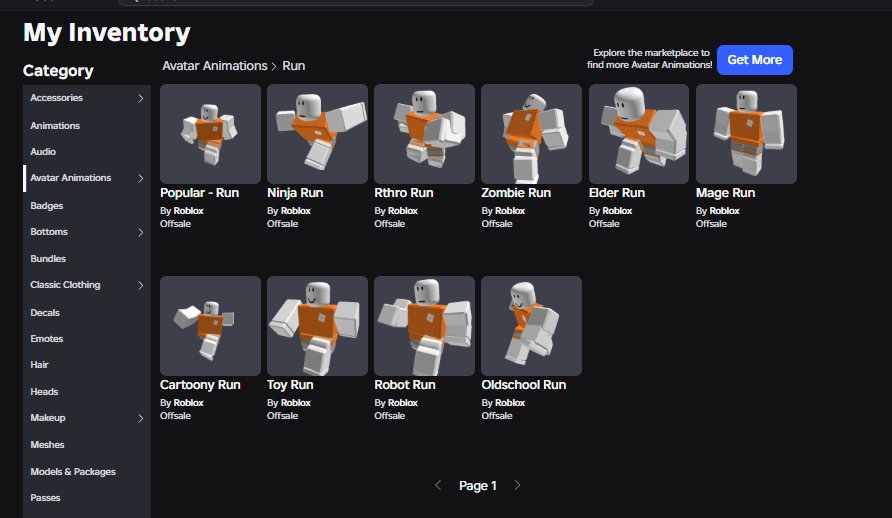
Task: Click the Ninja Run title link
Action: (x=295, y=193)
